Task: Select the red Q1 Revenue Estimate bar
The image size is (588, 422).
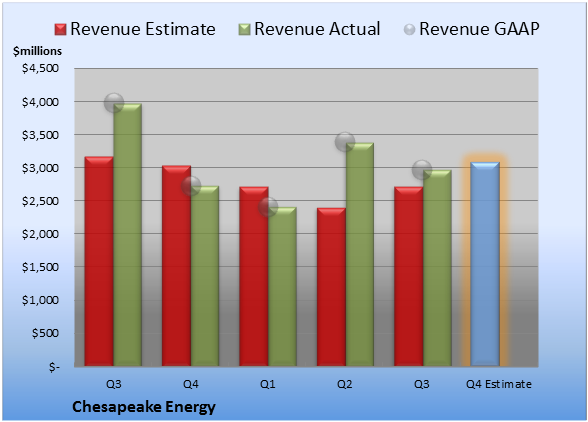Action: tap(254, 276)
